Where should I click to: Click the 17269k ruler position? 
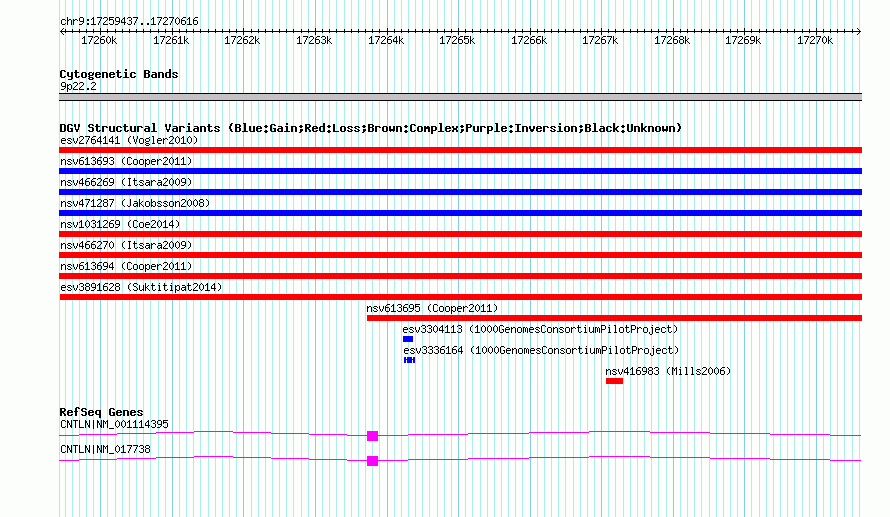coord(743,40)
